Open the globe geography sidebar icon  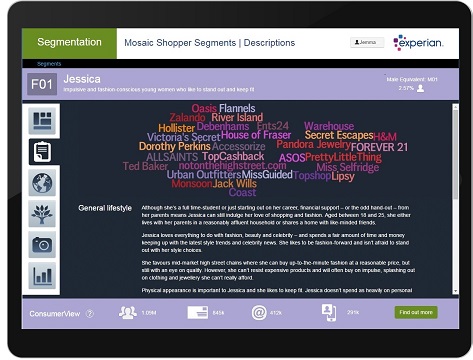pos(42,183)
